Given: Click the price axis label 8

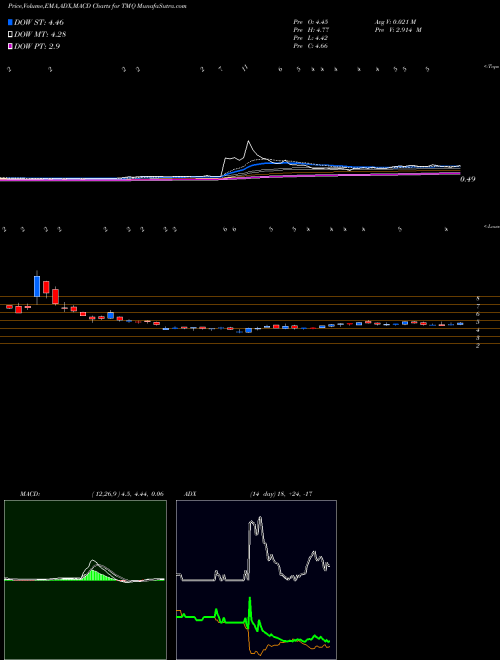Looking at the screenshot, I should [478, 298].
